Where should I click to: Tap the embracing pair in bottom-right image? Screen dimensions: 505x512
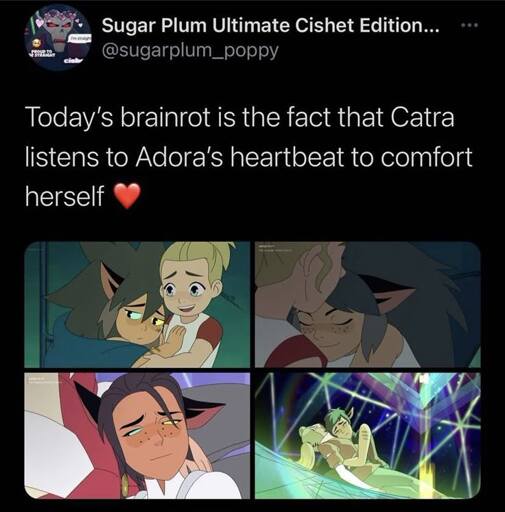pyautogui.click(x=337, y=440)
